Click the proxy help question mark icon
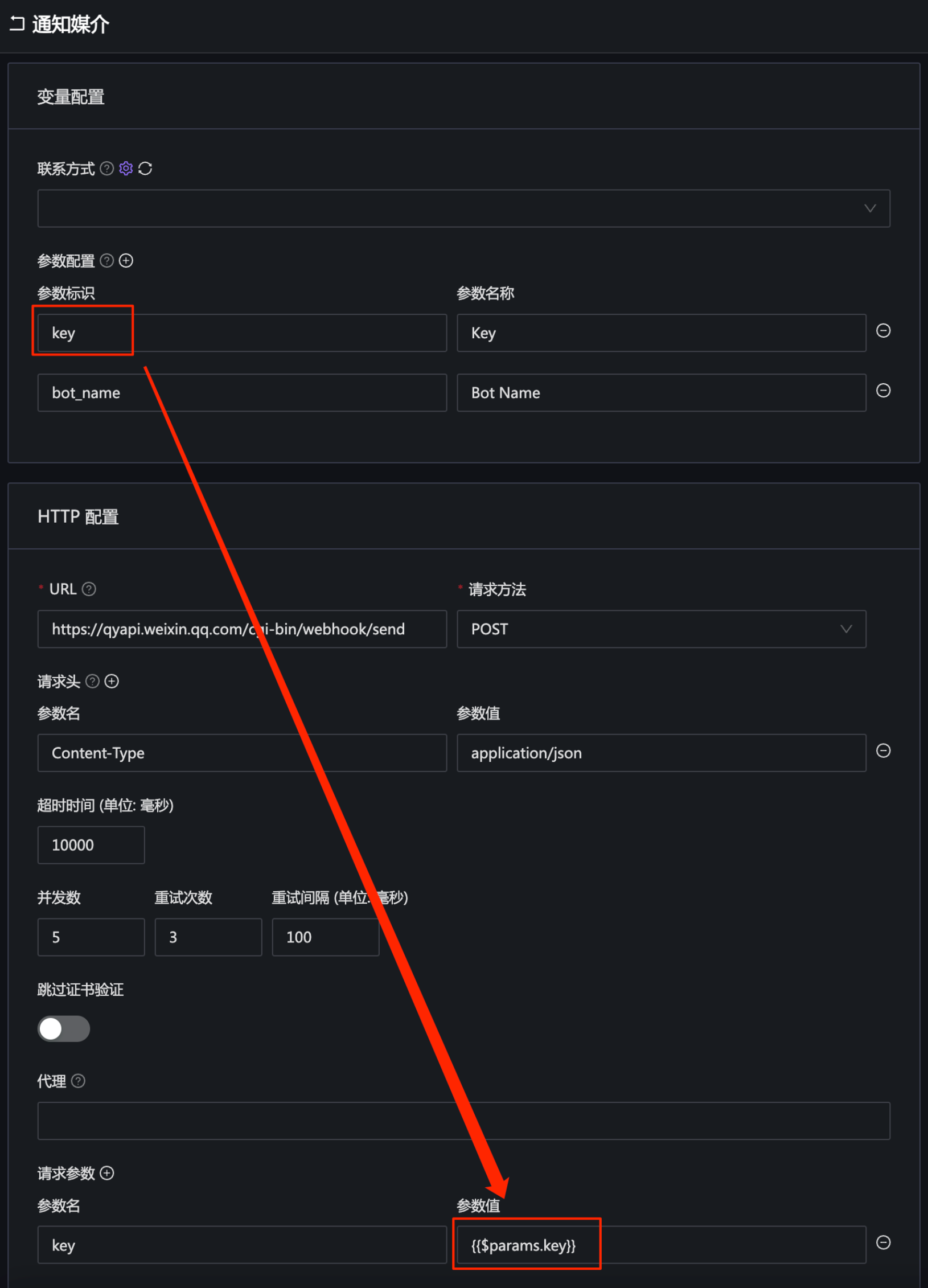Image resolution: width=928 pixels, height=1288 pixels. 79,1081
